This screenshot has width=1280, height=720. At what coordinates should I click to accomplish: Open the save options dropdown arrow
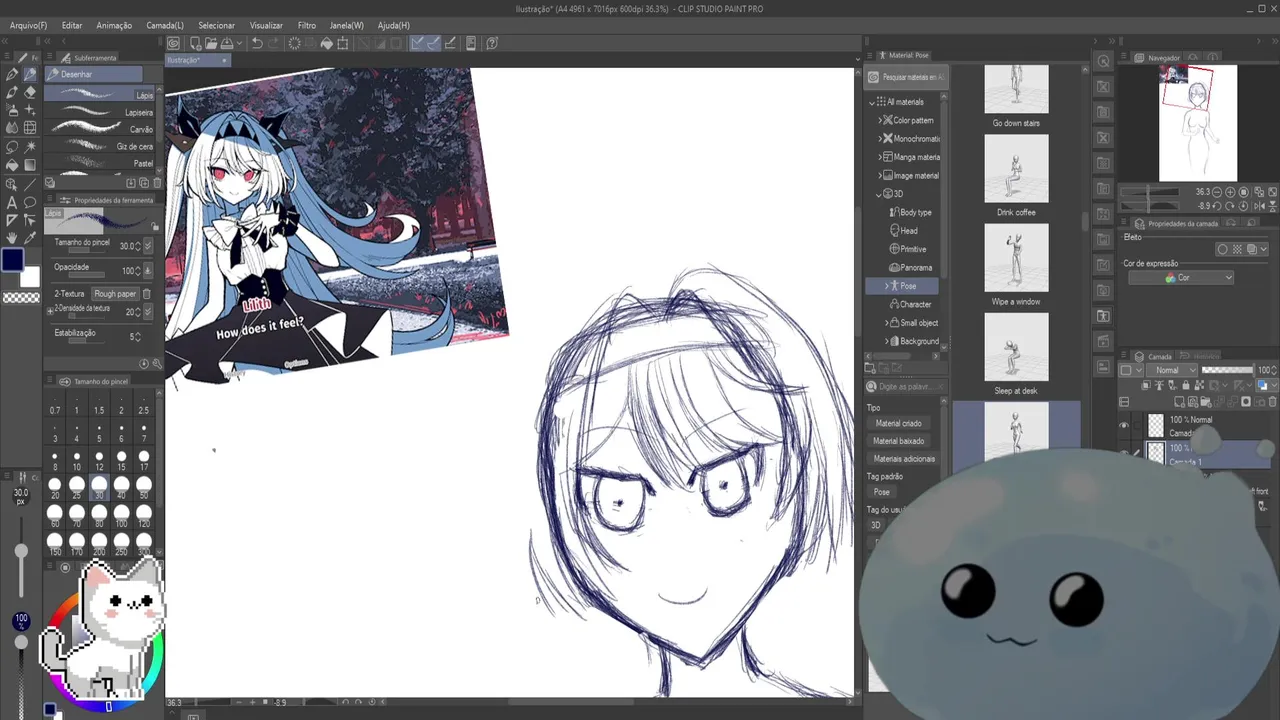tap(240, 43)
